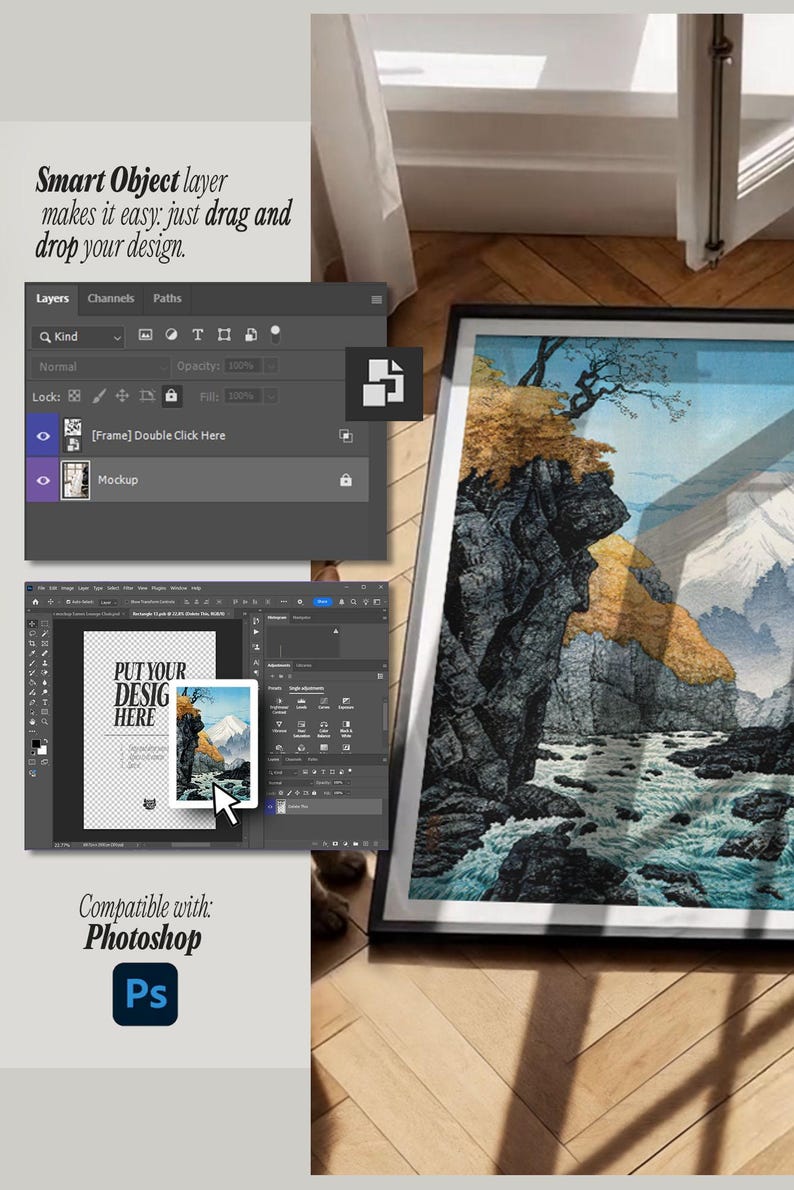Add a Vibrance adjustment
The height and width of the screenshot is (1190, 794).
(279, 727)
